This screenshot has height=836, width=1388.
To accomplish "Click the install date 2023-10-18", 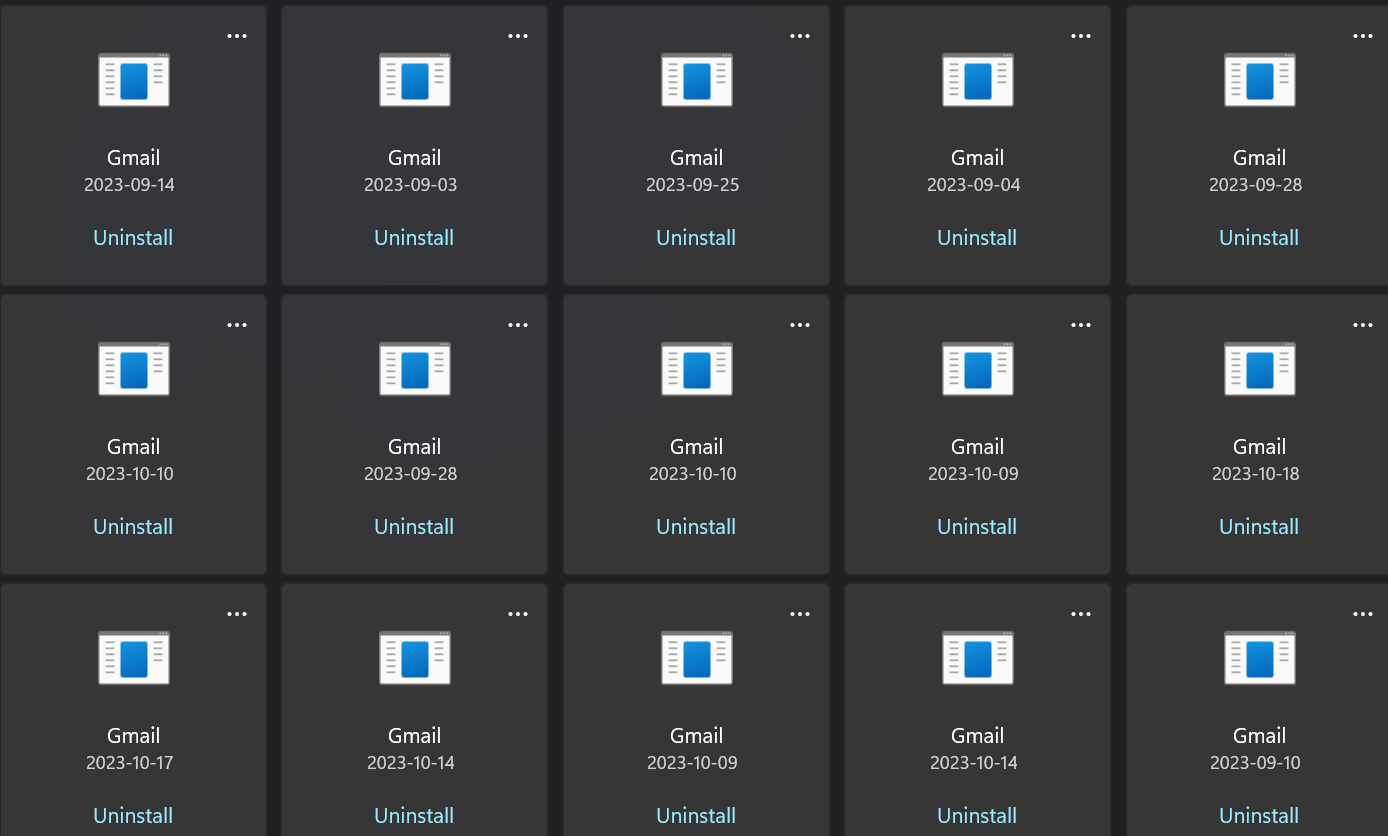I will [x=1256, y=474].
